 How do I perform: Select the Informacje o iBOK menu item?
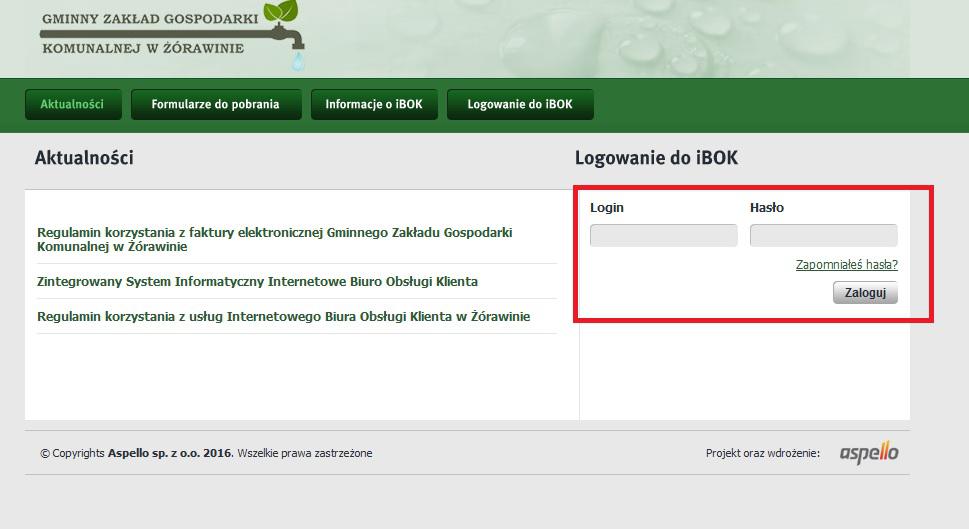[374, 104]
